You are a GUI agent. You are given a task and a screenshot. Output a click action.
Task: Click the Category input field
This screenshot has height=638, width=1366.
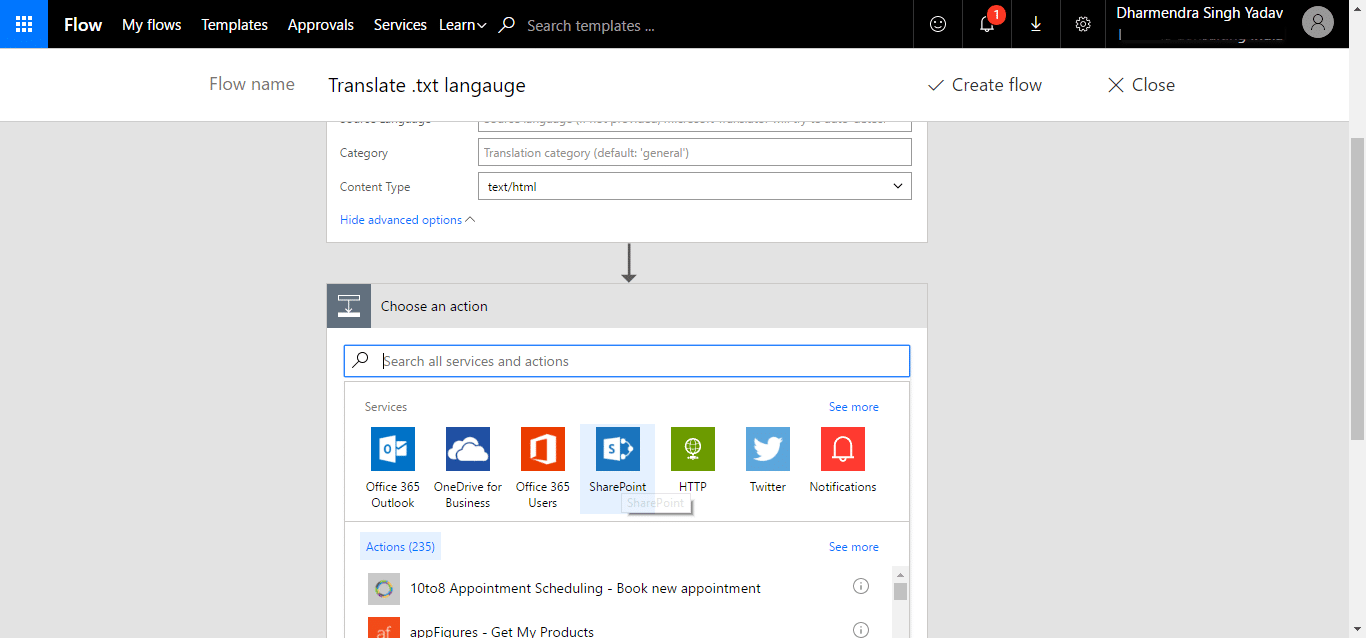click(695, 152)
